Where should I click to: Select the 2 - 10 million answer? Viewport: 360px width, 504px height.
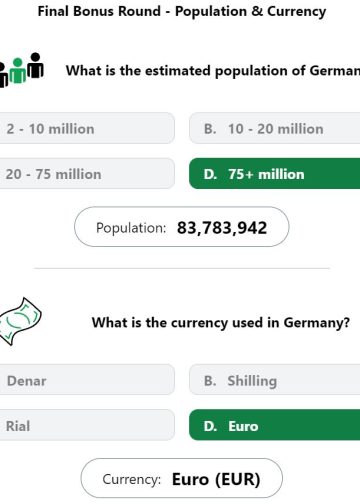coord(87,128)
